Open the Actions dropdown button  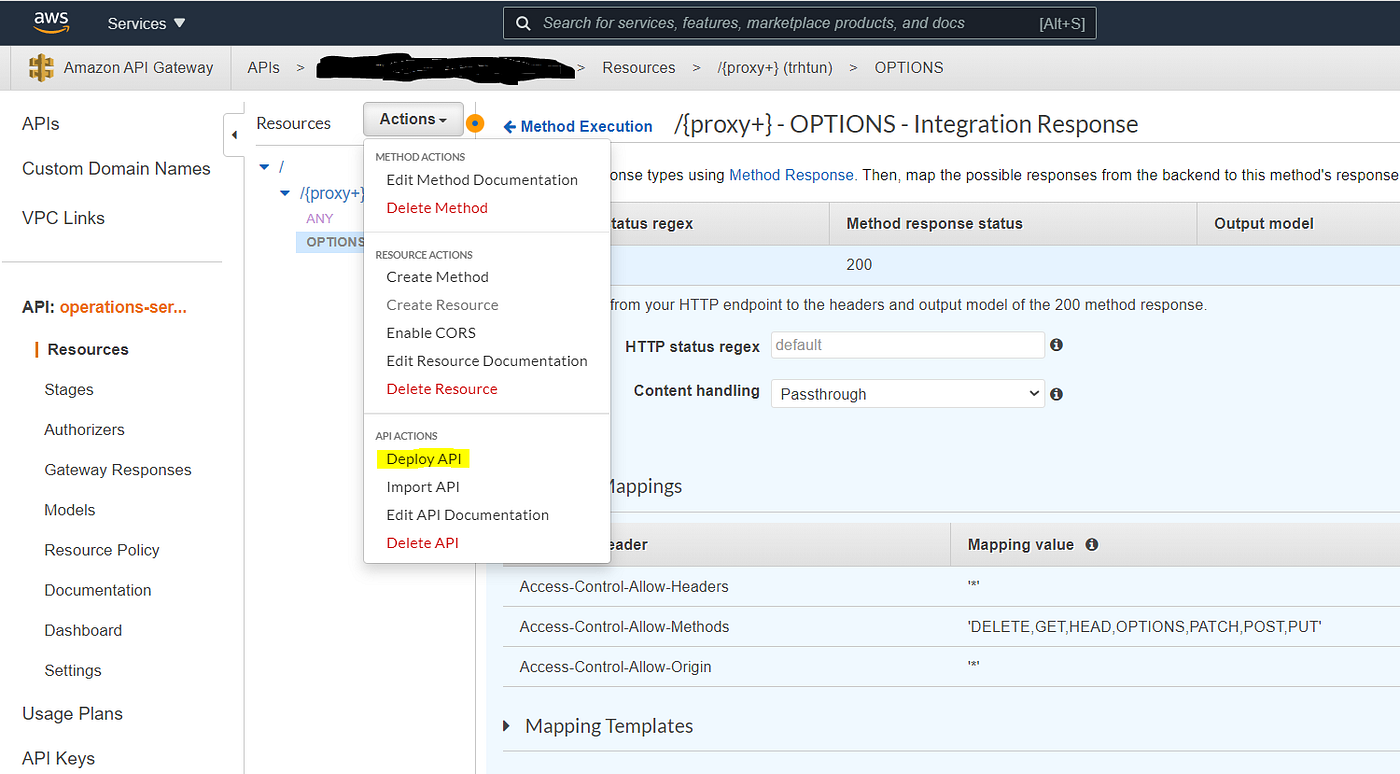[x=413, y=119]
